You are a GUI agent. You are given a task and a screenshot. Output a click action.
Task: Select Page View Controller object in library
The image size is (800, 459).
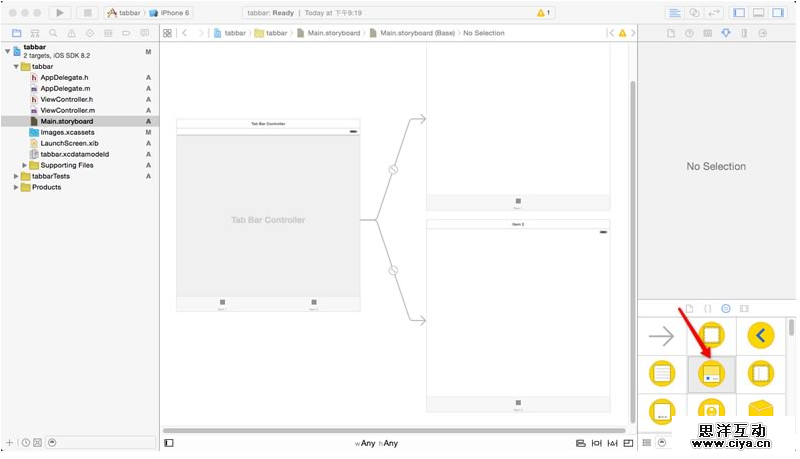[x=662, y=411]
